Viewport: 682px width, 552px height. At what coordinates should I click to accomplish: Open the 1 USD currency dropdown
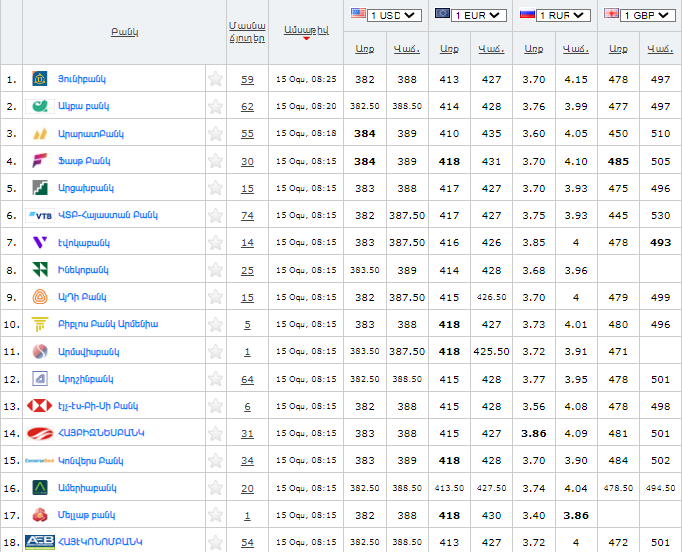[394, 16]
